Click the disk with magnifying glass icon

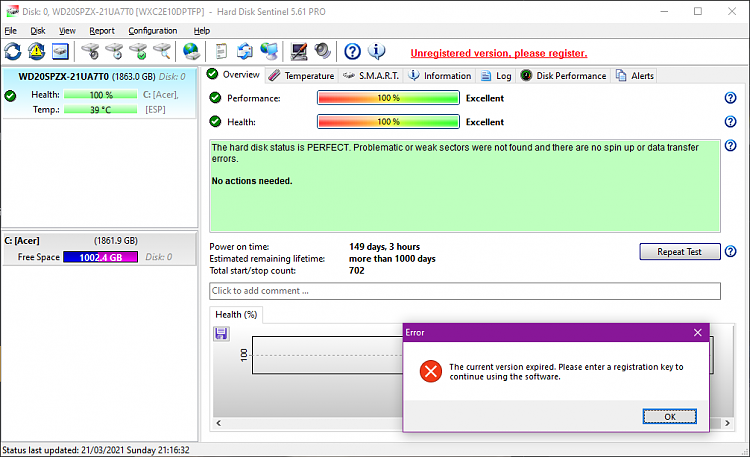(162, 51)
